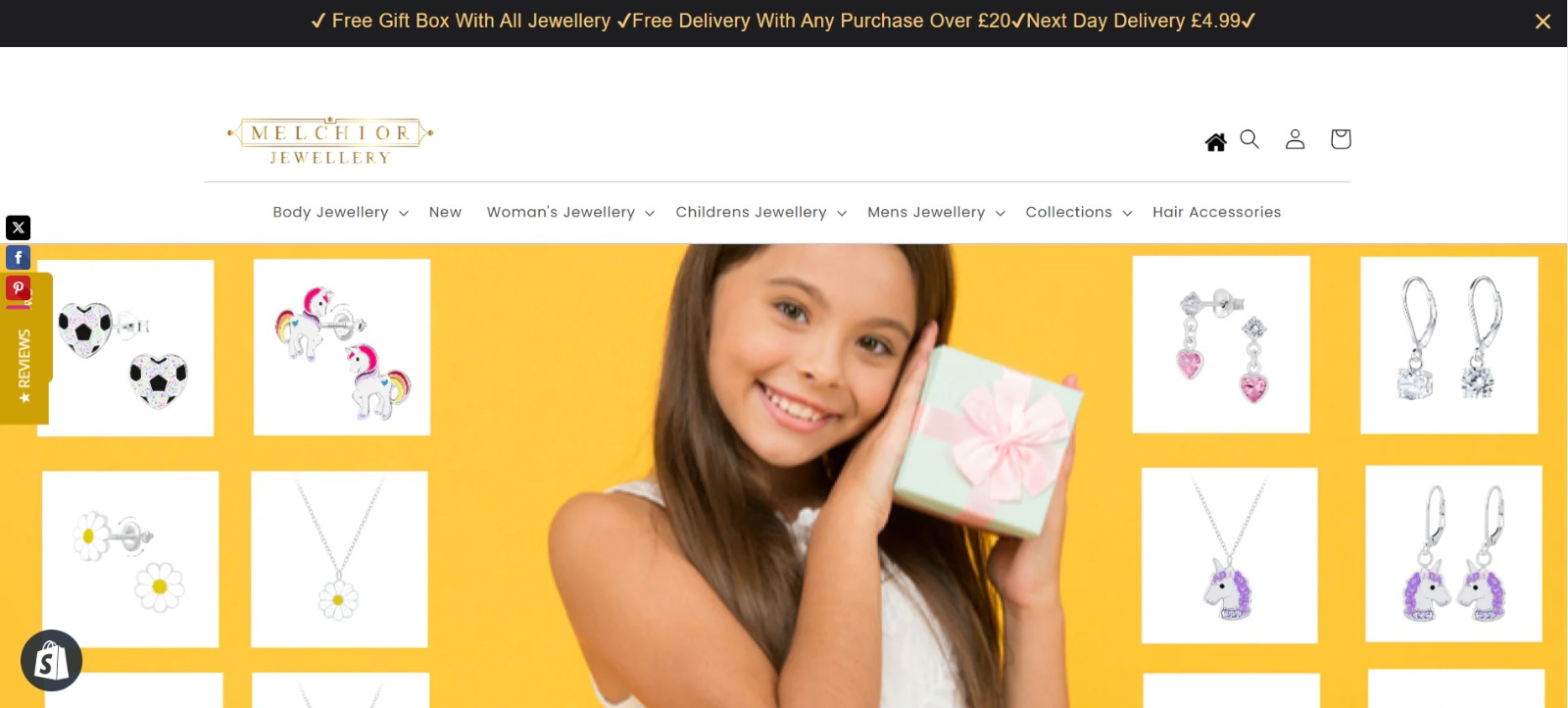Open the Shopify chat bubble icon

coord(51,661)
